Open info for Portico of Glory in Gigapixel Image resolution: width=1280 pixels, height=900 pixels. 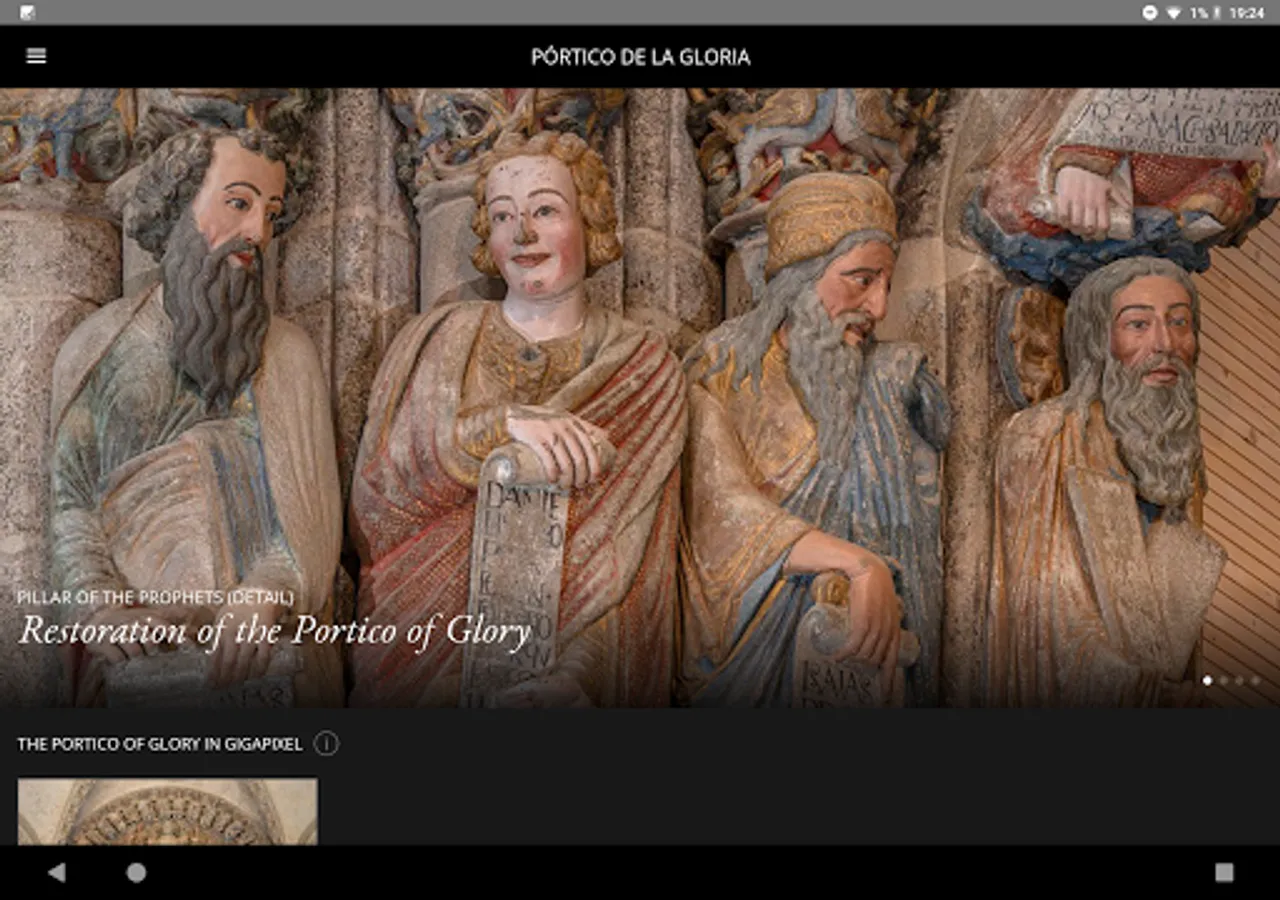click(x=326, y=743)
